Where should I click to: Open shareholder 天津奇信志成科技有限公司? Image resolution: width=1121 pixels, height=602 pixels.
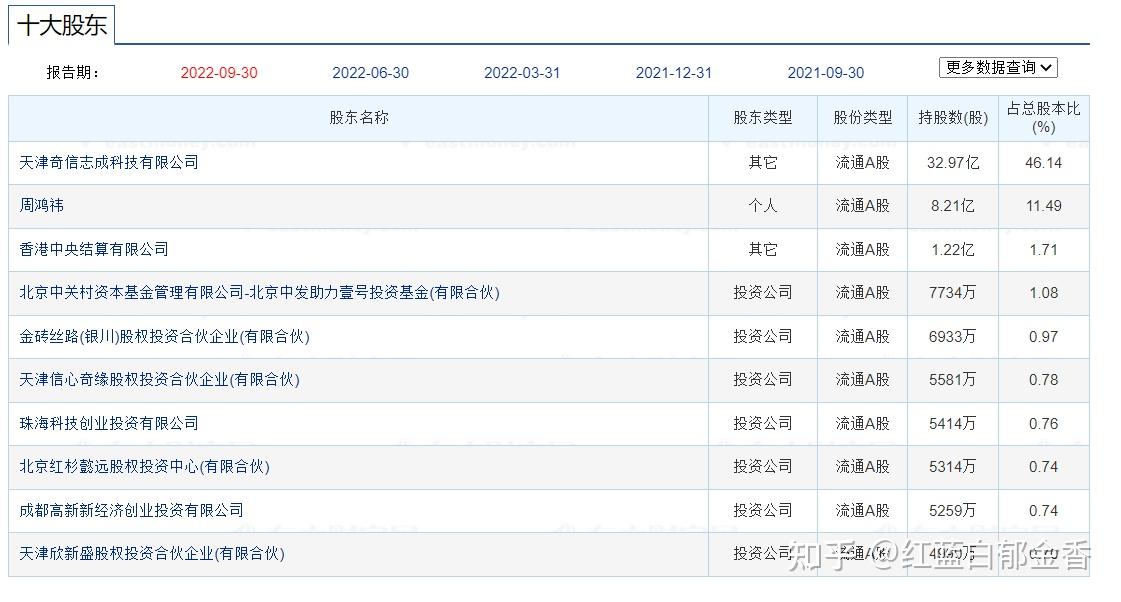[109, 162]
